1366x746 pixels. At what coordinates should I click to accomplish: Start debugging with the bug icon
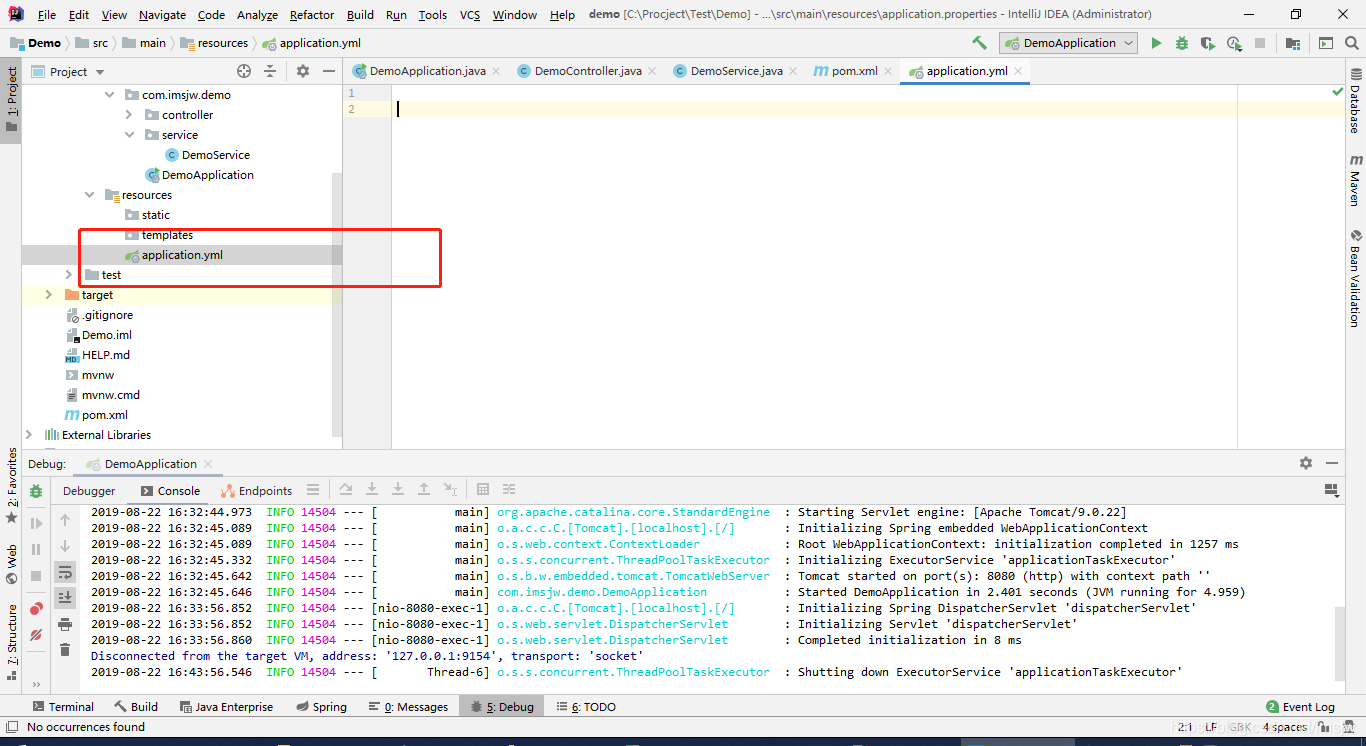point(1182,43)
